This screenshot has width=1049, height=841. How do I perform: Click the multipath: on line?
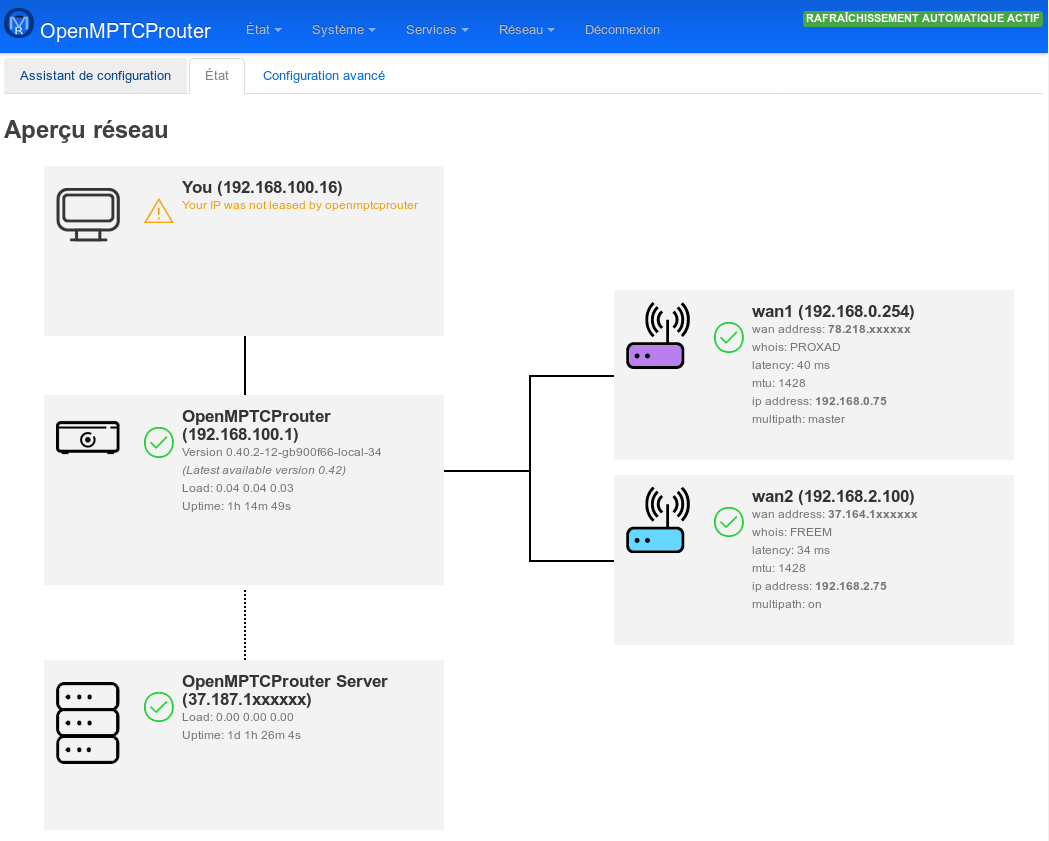click(x=786, y=604)
